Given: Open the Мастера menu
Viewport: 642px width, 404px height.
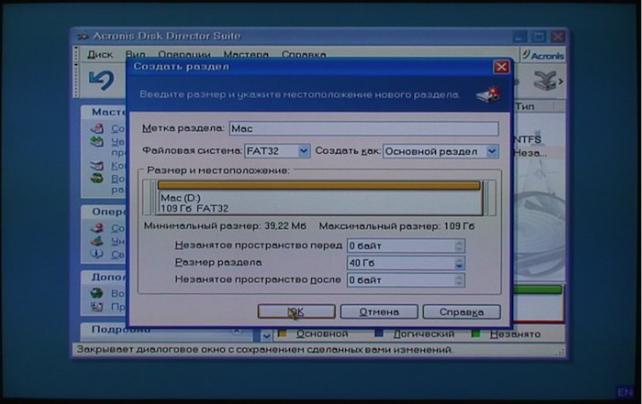Looking at the screenshot, I should (246, 54).
